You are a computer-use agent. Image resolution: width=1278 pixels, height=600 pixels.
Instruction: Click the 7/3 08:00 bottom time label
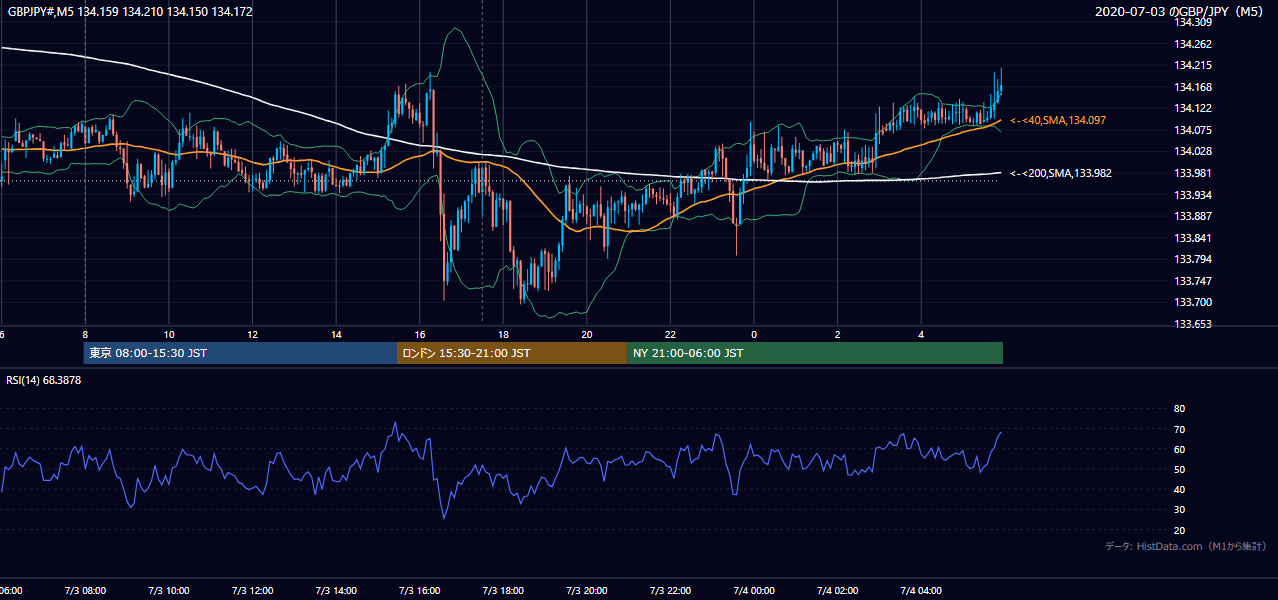pos(85,591)
